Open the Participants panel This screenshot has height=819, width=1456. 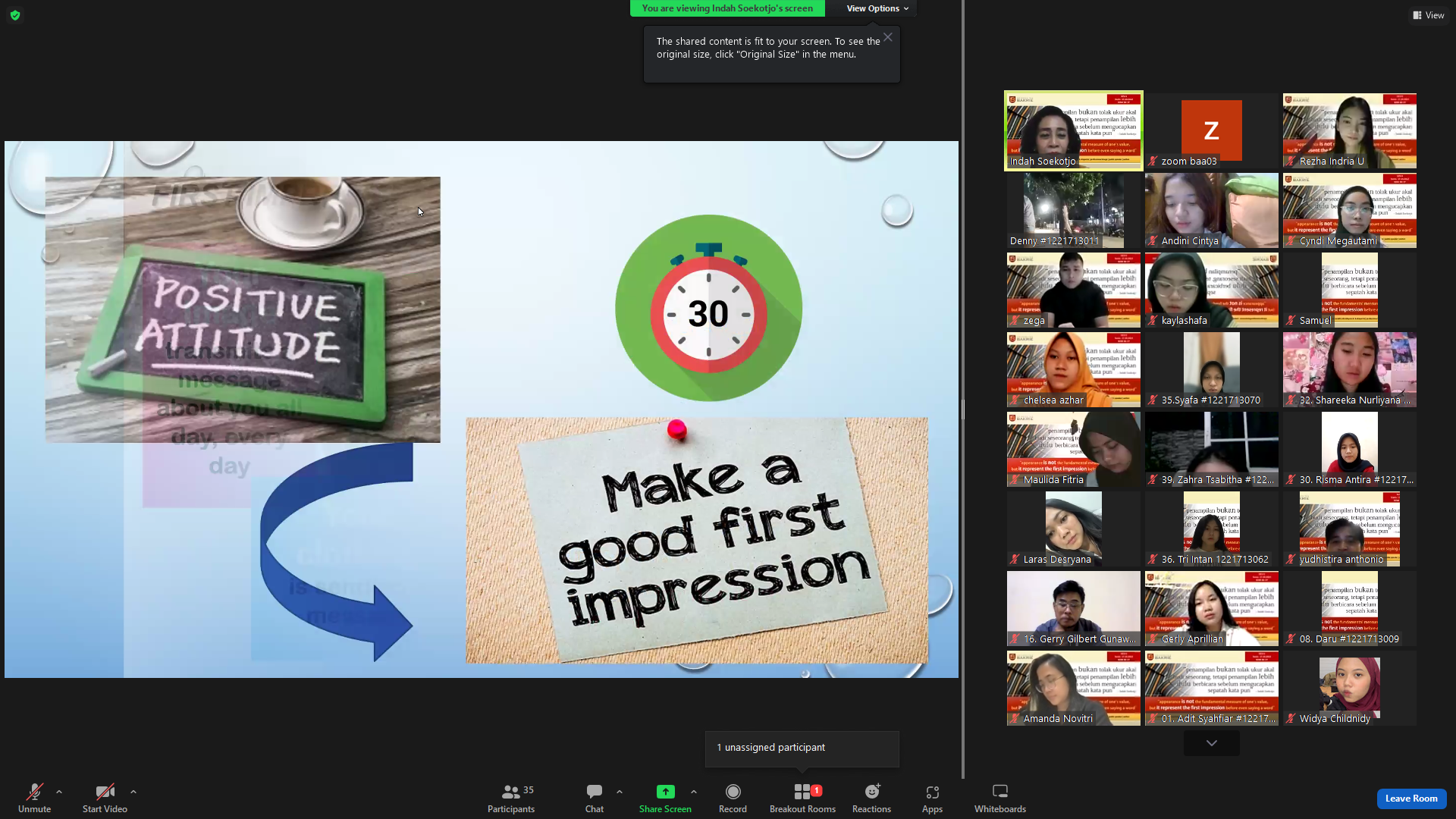511,798
